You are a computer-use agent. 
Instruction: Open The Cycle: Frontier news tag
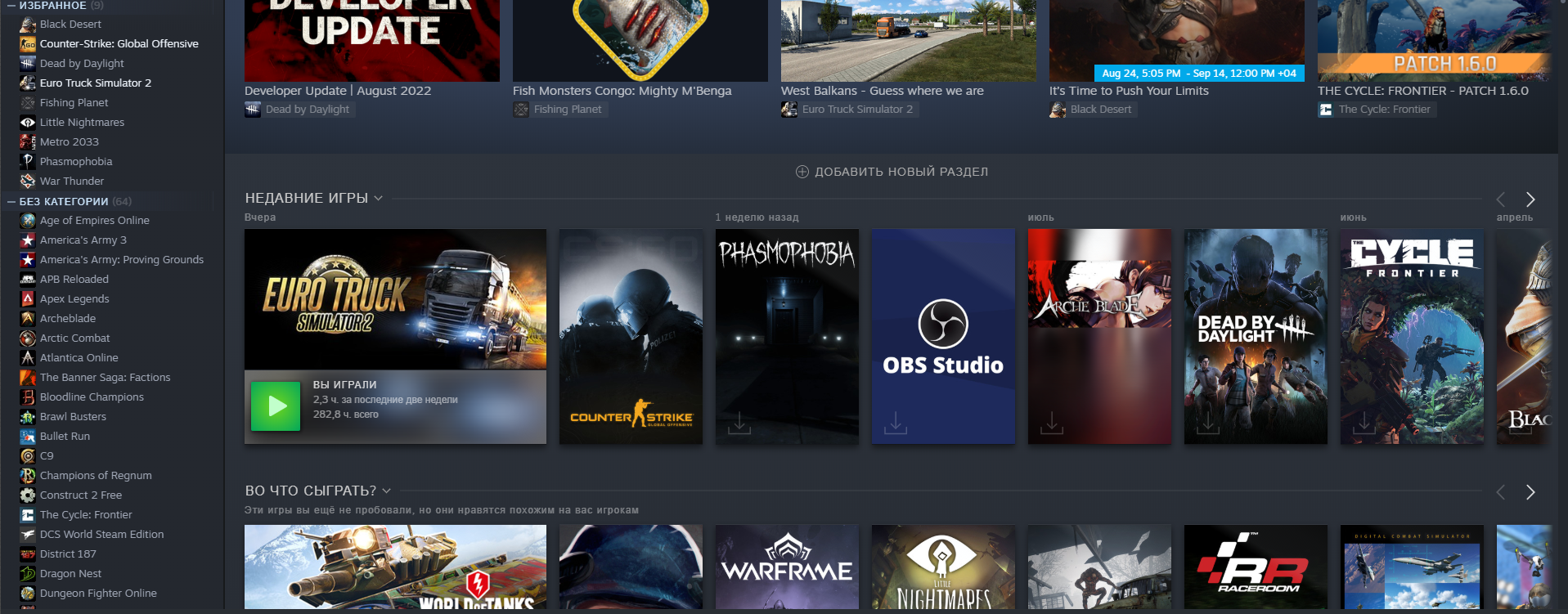coord(1377,110)
